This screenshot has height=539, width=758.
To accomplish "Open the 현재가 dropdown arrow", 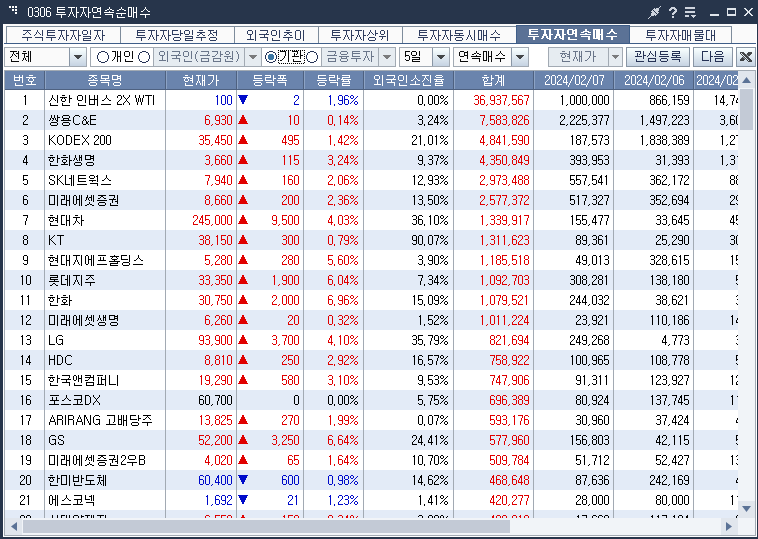I will [615, 58].
